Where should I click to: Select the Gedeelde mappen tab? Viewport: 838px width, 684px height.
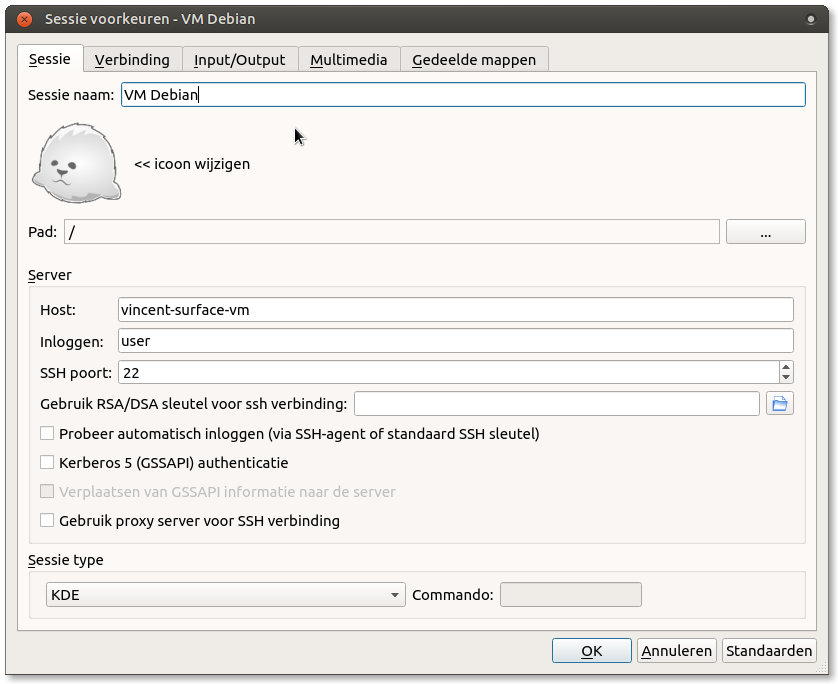tap(474, 60)
